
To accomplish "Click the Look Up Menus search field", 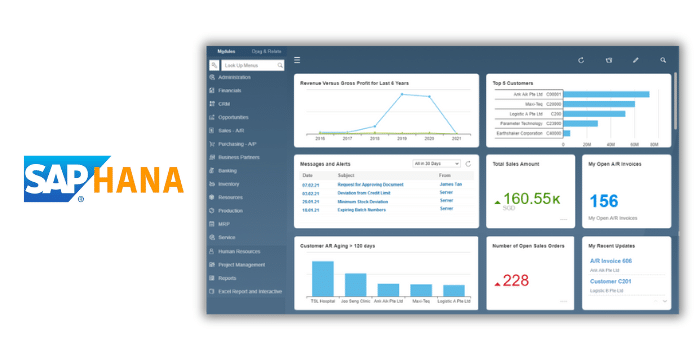I will click(253, 65).
